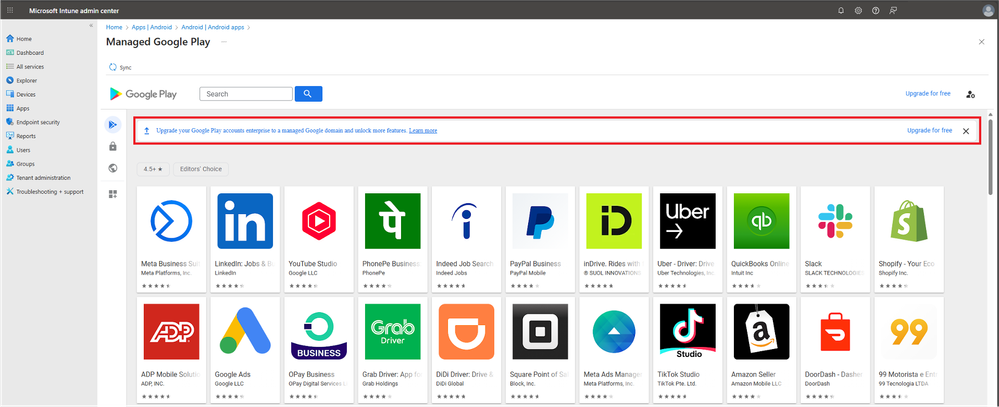999x407 pixels.
Task: Open the Slack app card
Action: [x=835, y=239]
